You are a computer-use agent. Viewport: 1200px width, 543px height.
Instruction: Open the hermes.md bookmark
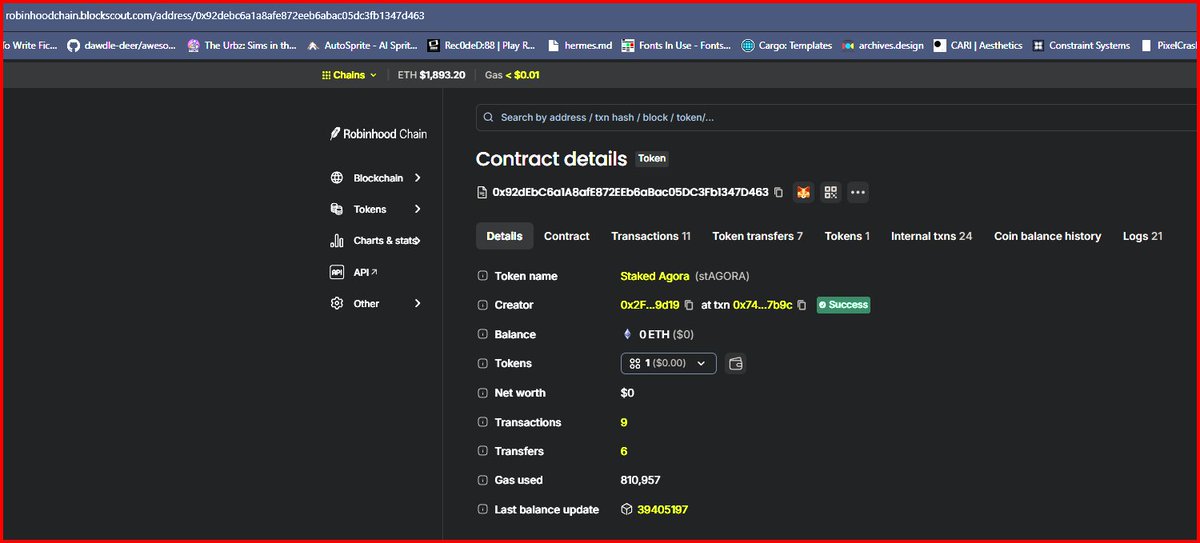pyautogui.click(x=579, y=45)
